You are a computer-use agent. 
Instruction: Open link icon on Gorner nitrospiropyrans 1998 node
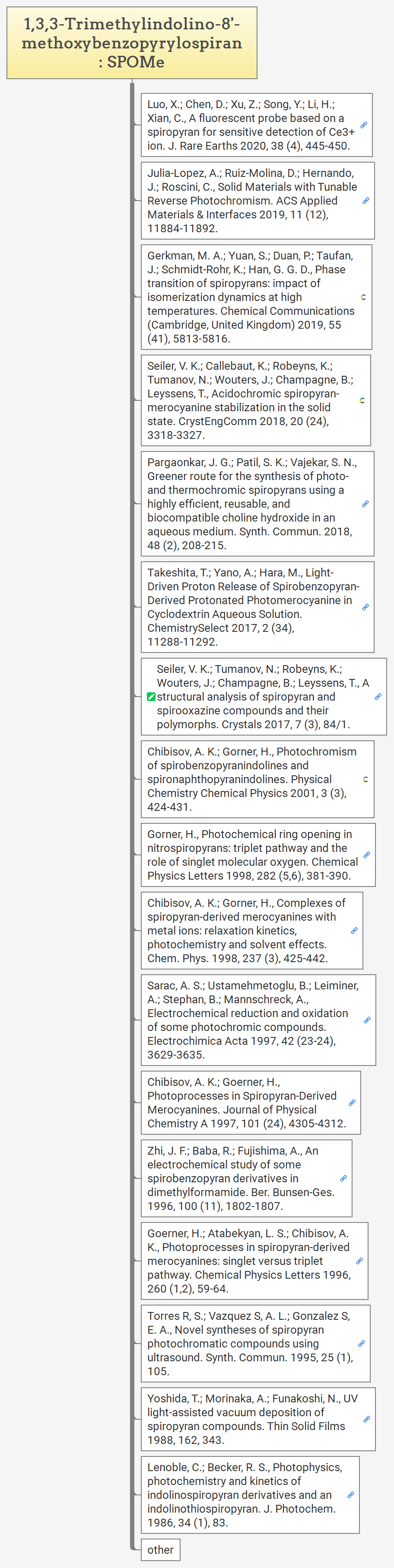coord(366,855)
